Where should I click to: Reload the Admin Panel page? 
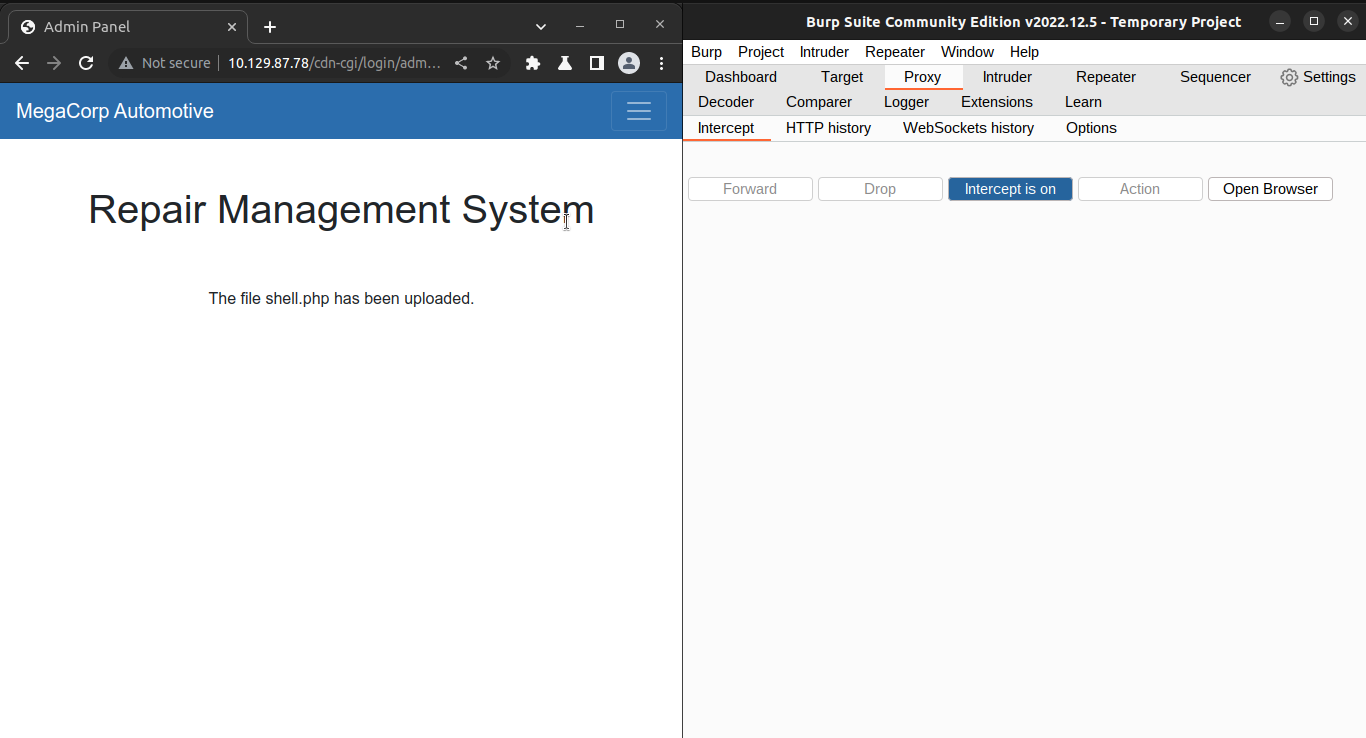coord(86,63)
